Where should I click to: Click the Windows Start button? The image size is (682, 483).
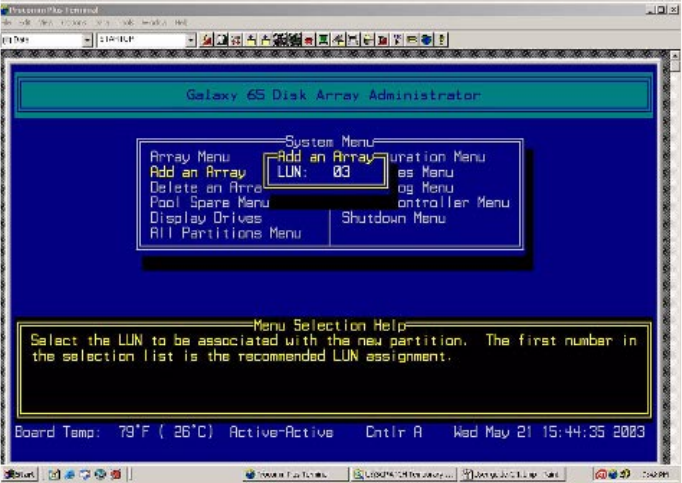point(18,473)
